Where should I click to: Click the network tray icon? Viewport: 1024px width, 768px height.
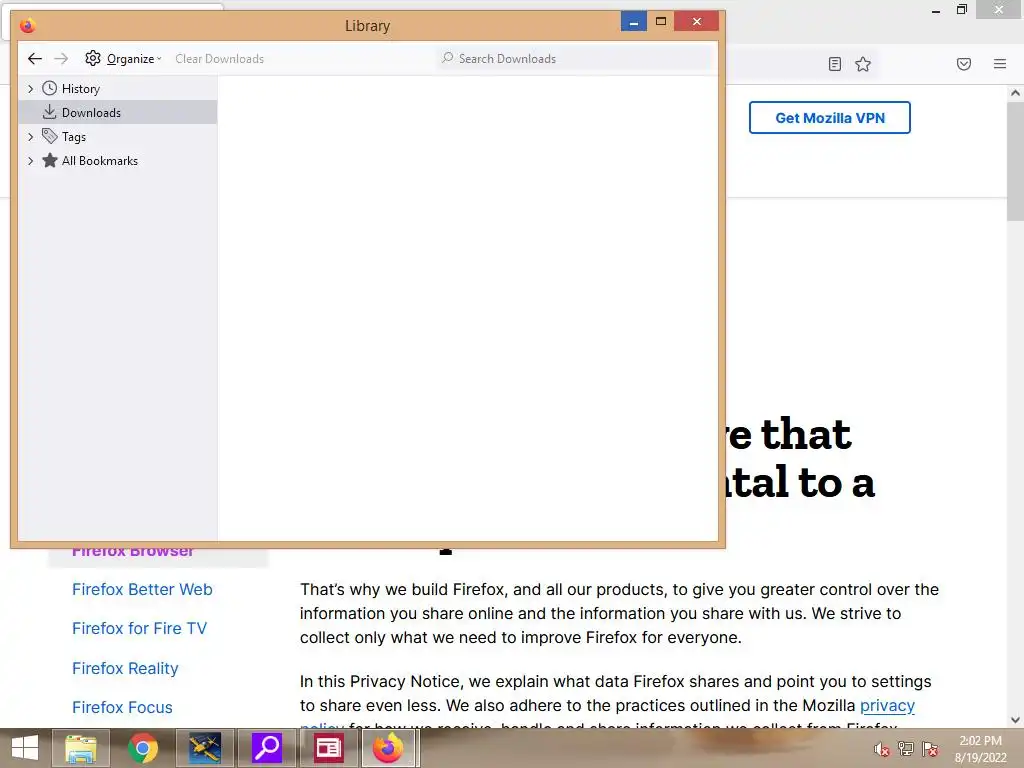coord(906,749)
